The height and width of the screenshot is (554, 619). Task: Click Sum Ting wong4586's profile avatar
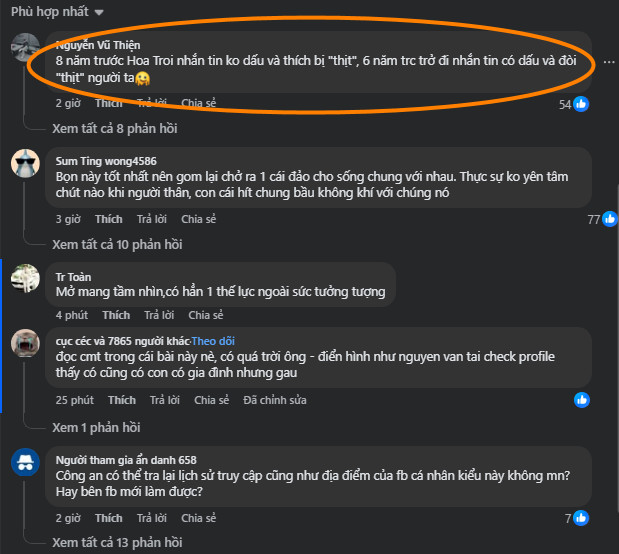(x=25, y=164)
